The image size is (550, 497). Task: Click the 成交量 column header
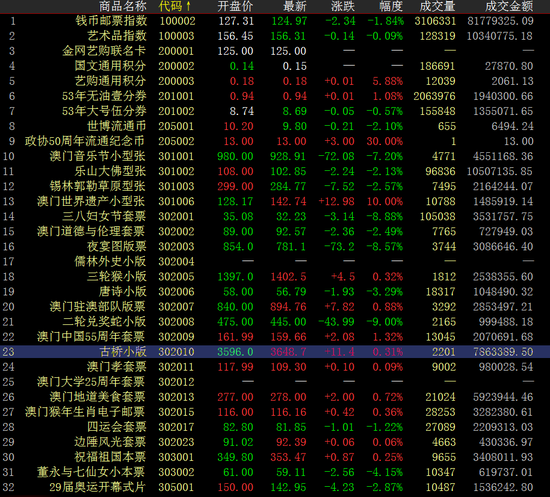pos(437,6)
